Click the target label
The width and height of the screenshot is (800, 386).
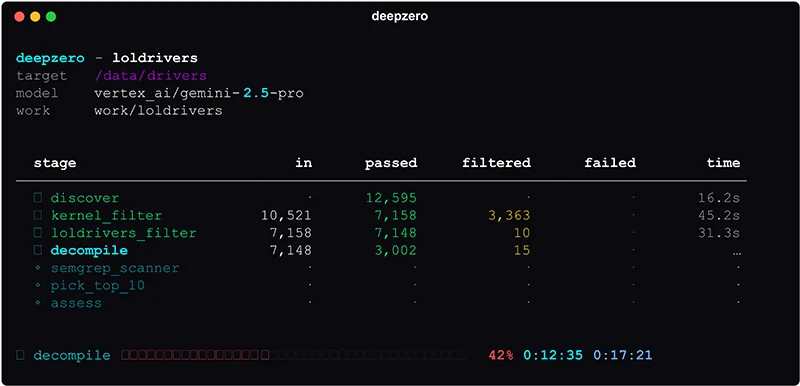coord(42,76)
